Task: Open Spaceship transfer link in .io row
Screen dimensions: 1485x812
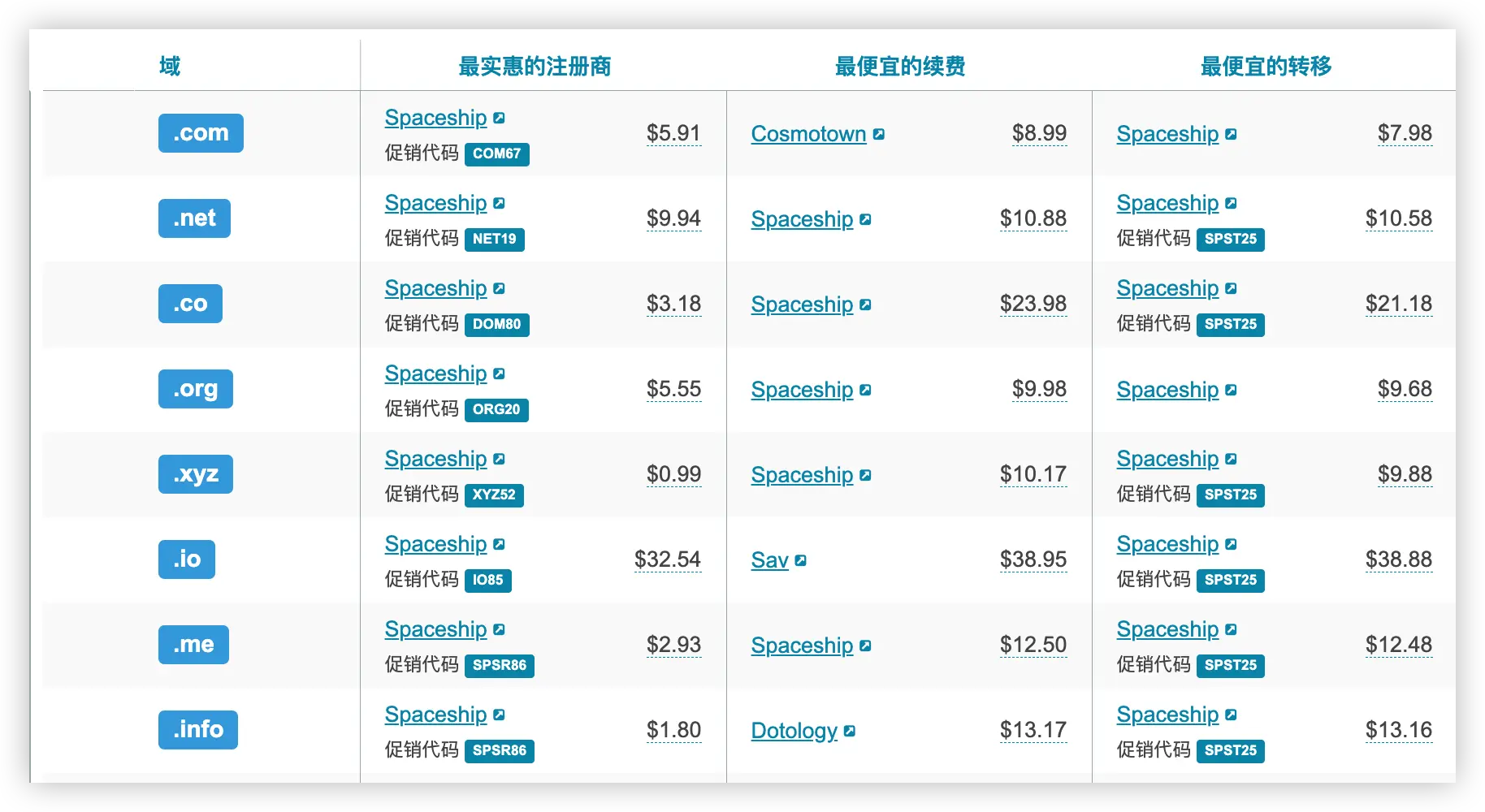Action: coord(1167,544)
